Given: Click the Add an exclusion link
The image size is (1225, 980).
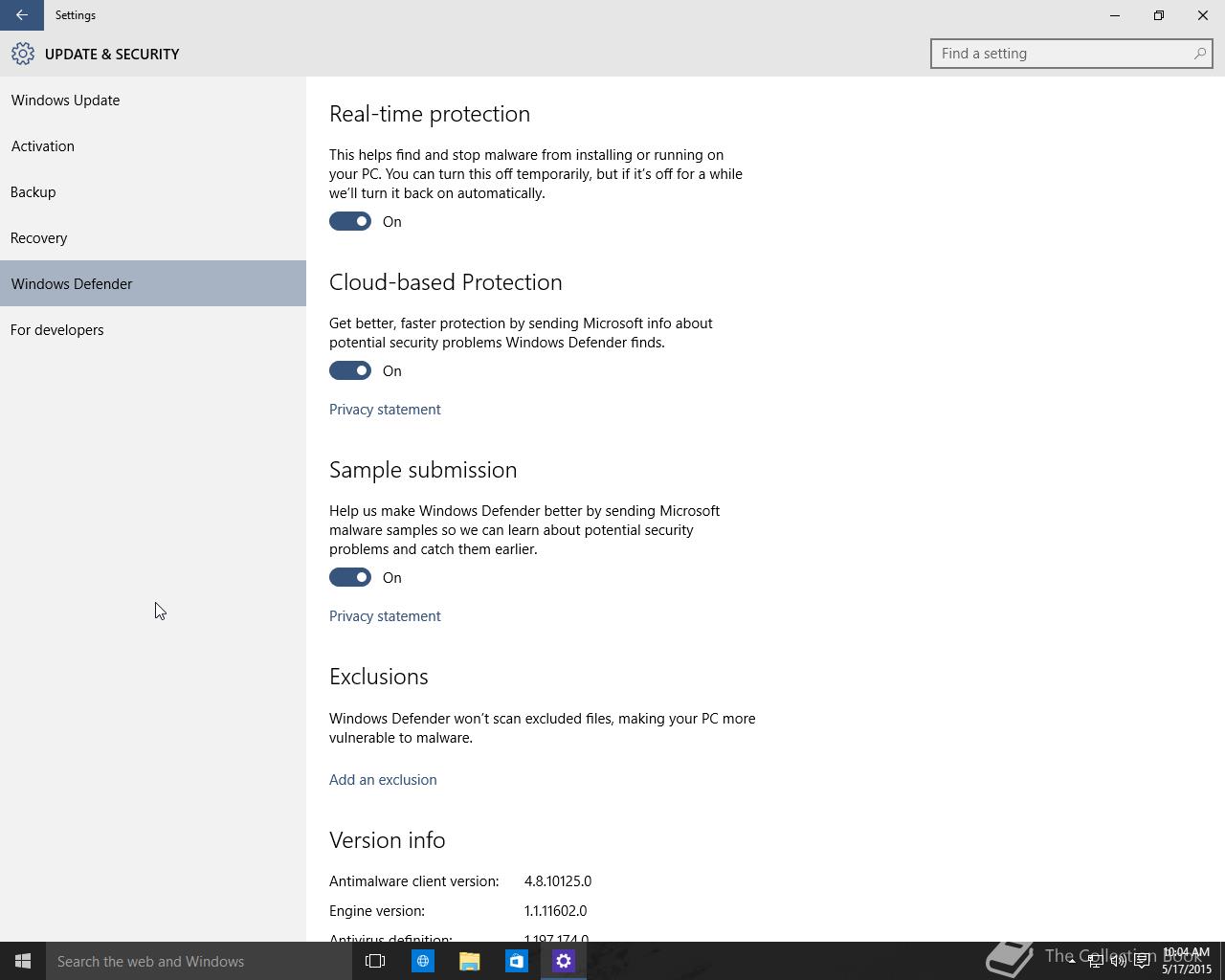Looking at the screenshot, I should click(x=383, y=779).
